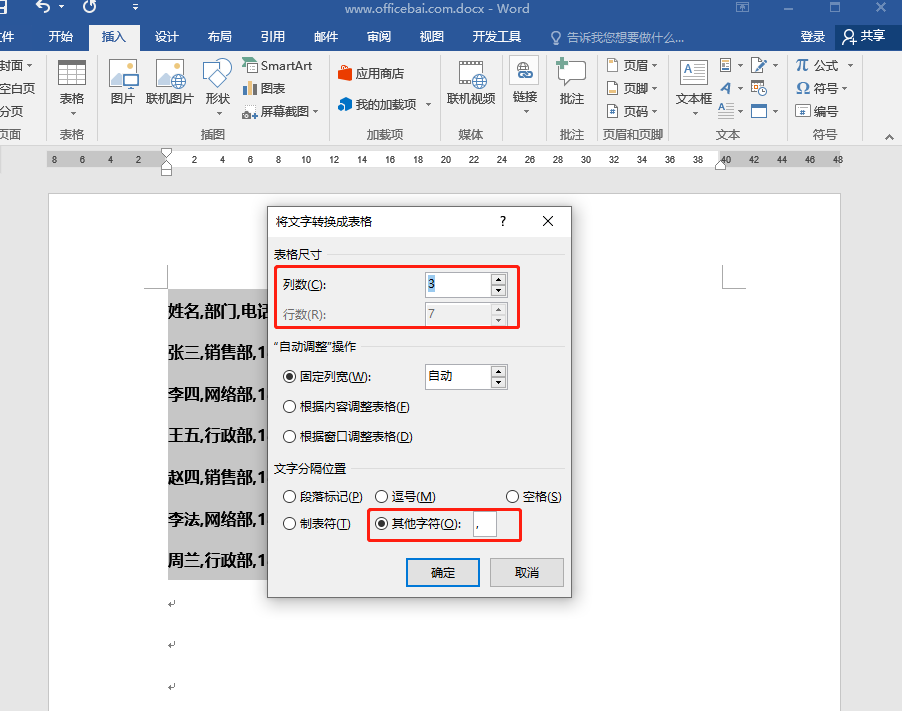Choose 段落标记 as separator

click(x=323, y=496)
